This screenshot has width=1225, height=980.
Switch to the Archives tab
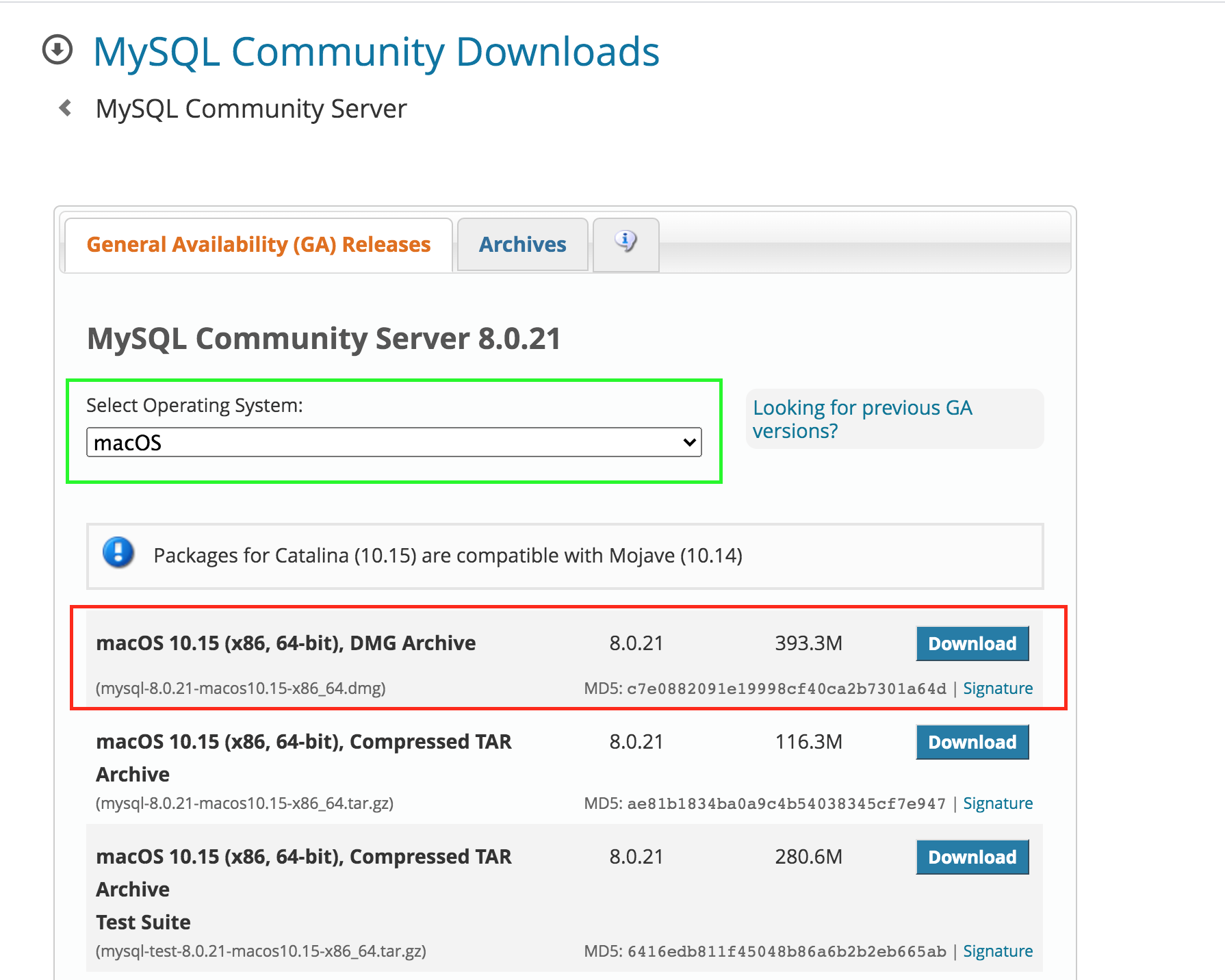tap(522, 244)
